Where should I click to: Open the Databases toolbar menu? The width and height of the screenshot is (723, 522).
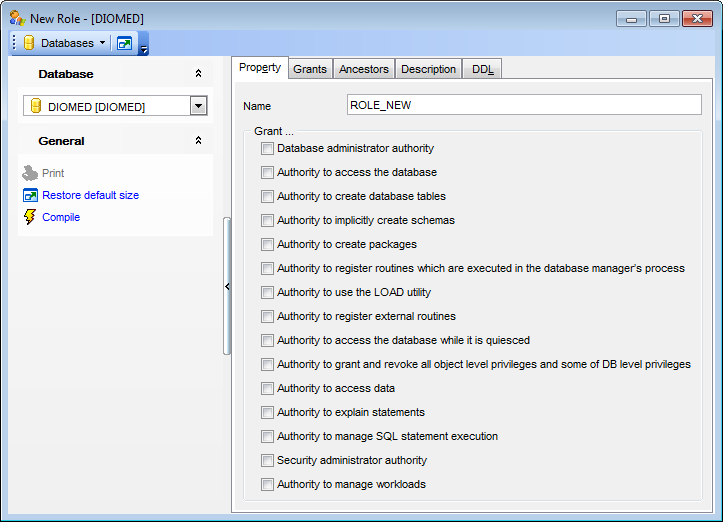65,43
